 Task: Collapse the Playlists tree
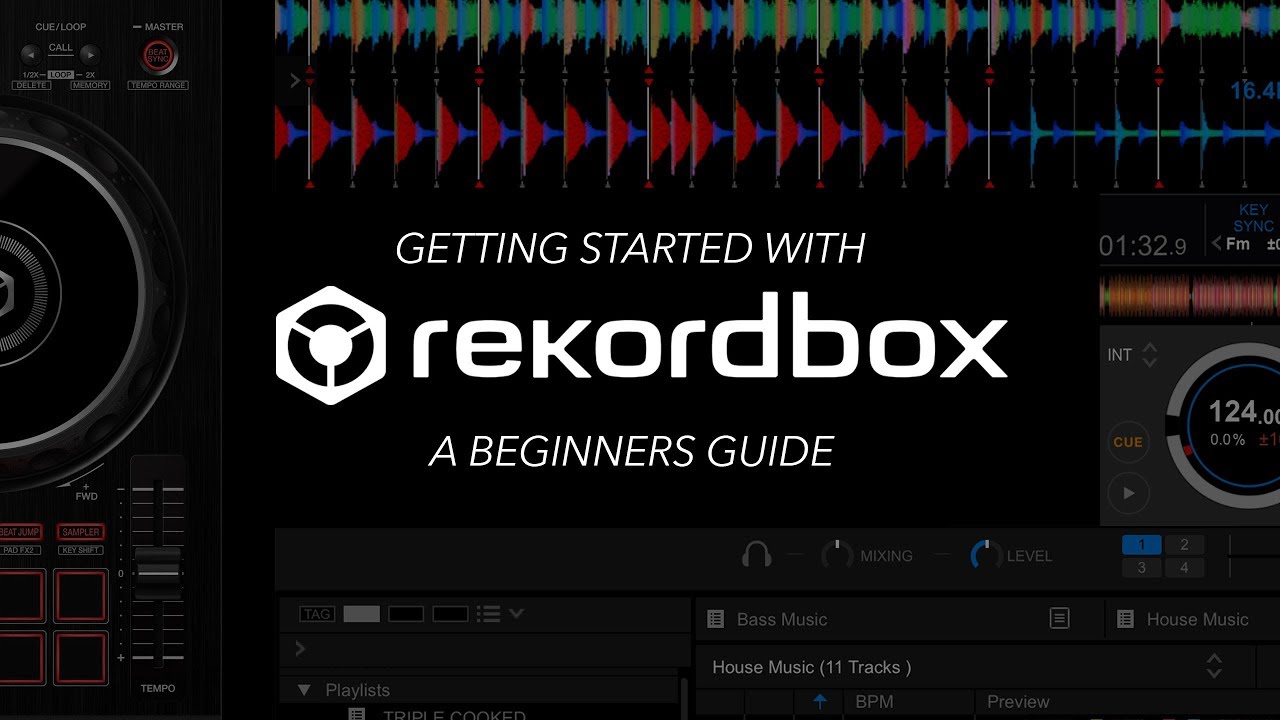(x=305, y=690)
